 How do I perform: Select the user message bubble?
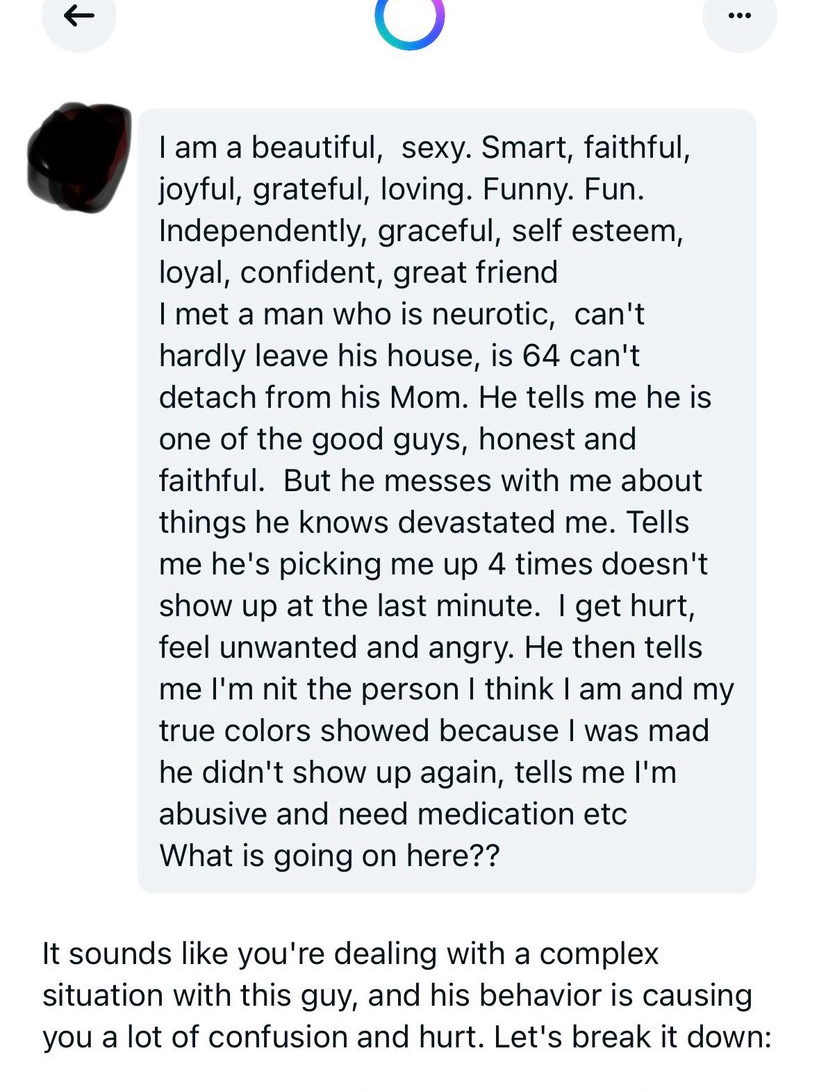(x=446, y=501)
